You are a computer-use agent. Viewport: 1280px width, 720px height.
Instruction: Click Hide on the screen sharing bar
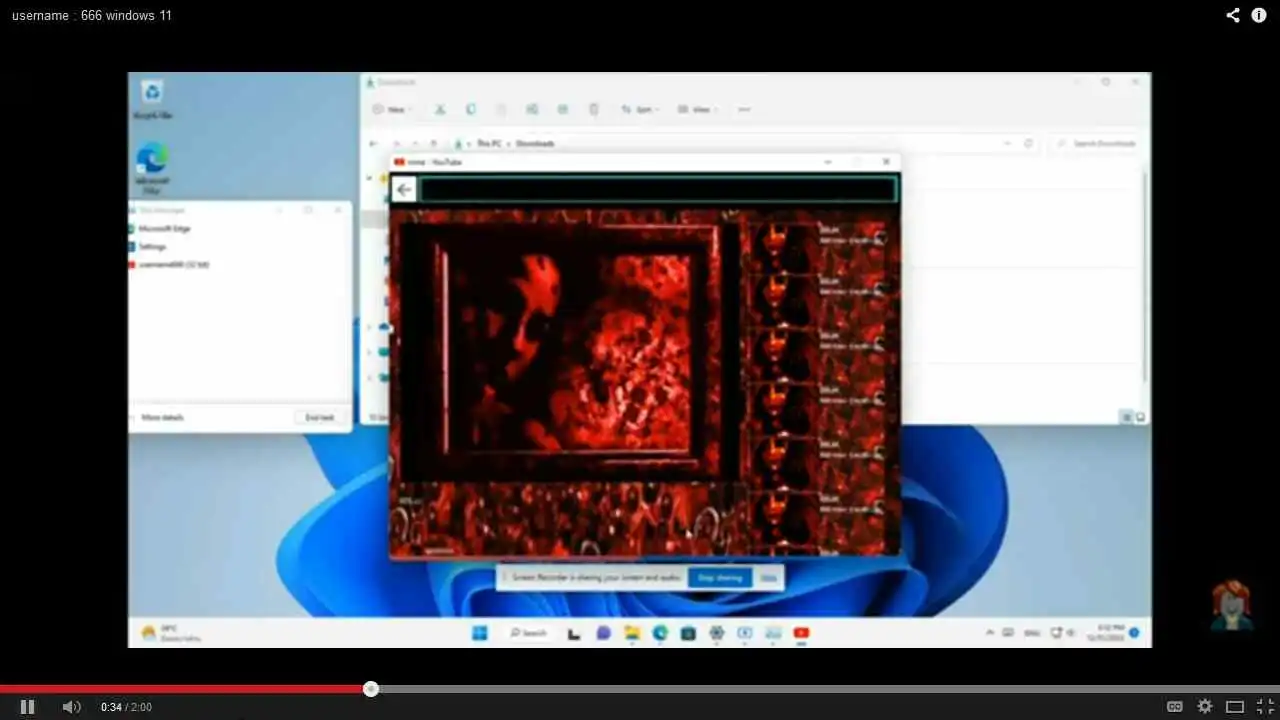click(x=768, y=577)
